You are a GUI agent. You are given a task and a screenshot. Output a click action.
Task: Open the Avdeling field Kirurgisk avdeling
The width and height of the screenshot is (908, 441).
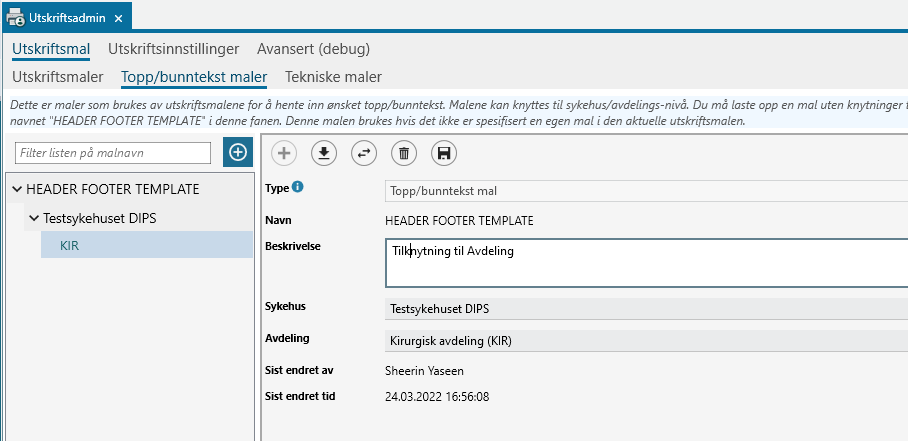tap(646, 341)
